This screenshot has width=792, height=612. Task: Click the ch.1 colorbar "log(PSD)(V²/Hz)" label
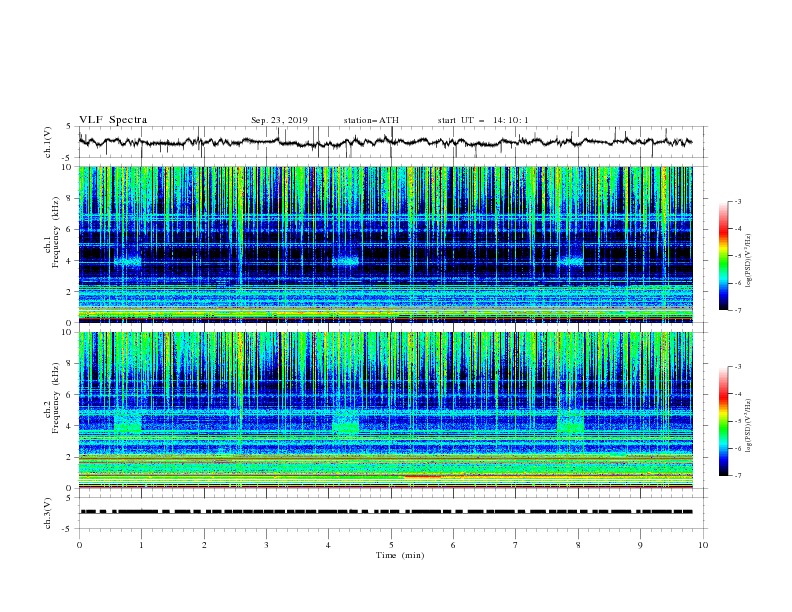[749, 261]
